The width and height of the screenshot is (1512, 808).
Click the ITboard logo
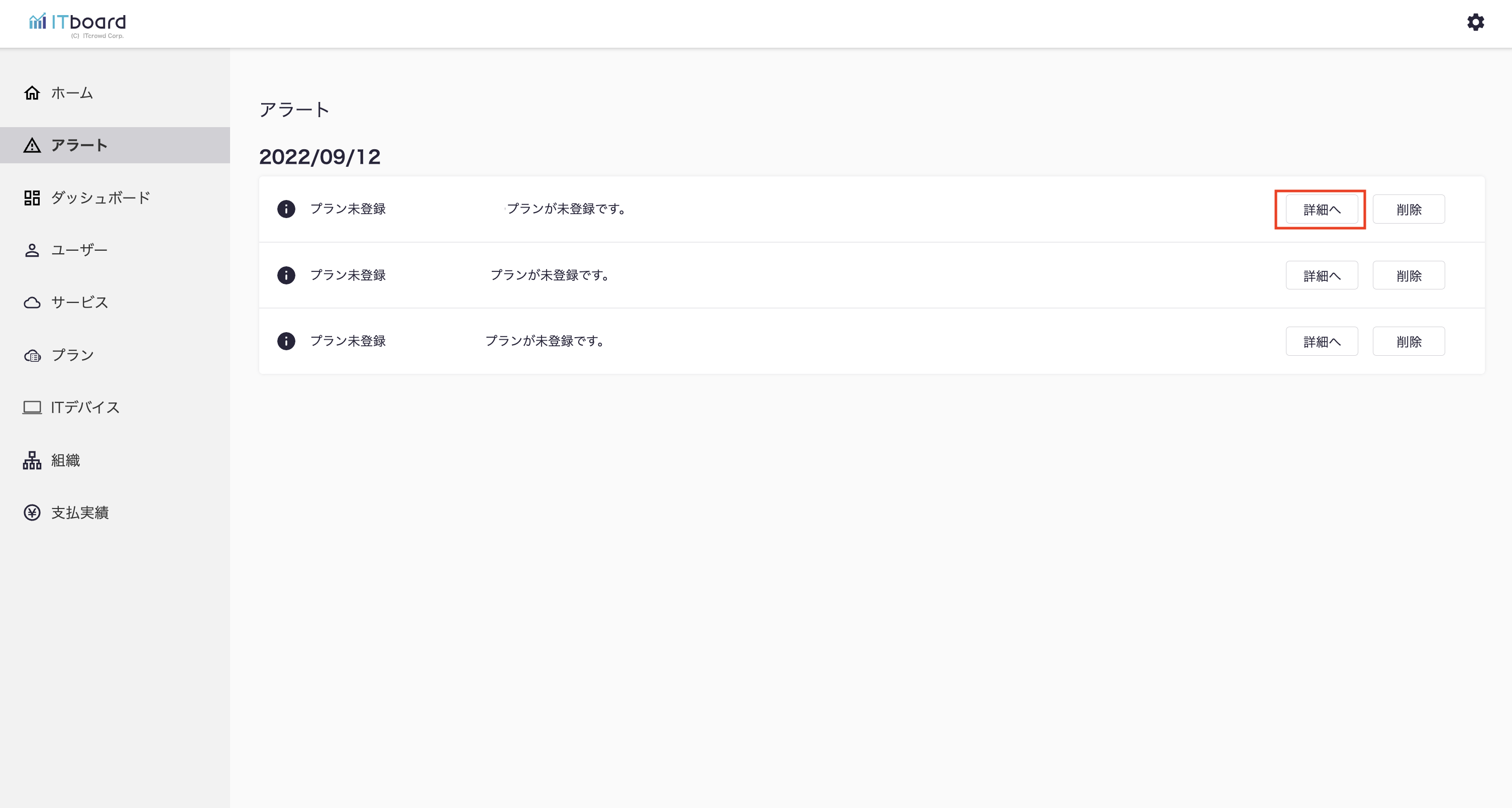[x=77, y=25]
